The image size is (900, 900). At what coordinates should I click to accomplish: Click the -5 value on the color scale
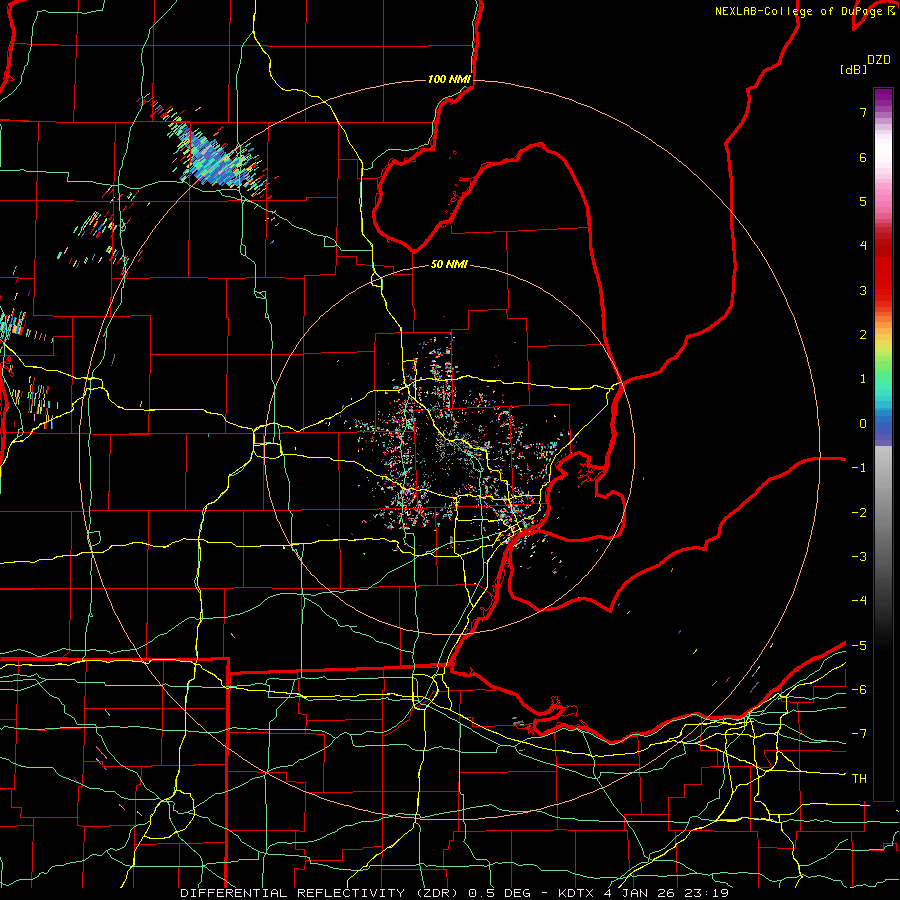click(x=859, y=646)
